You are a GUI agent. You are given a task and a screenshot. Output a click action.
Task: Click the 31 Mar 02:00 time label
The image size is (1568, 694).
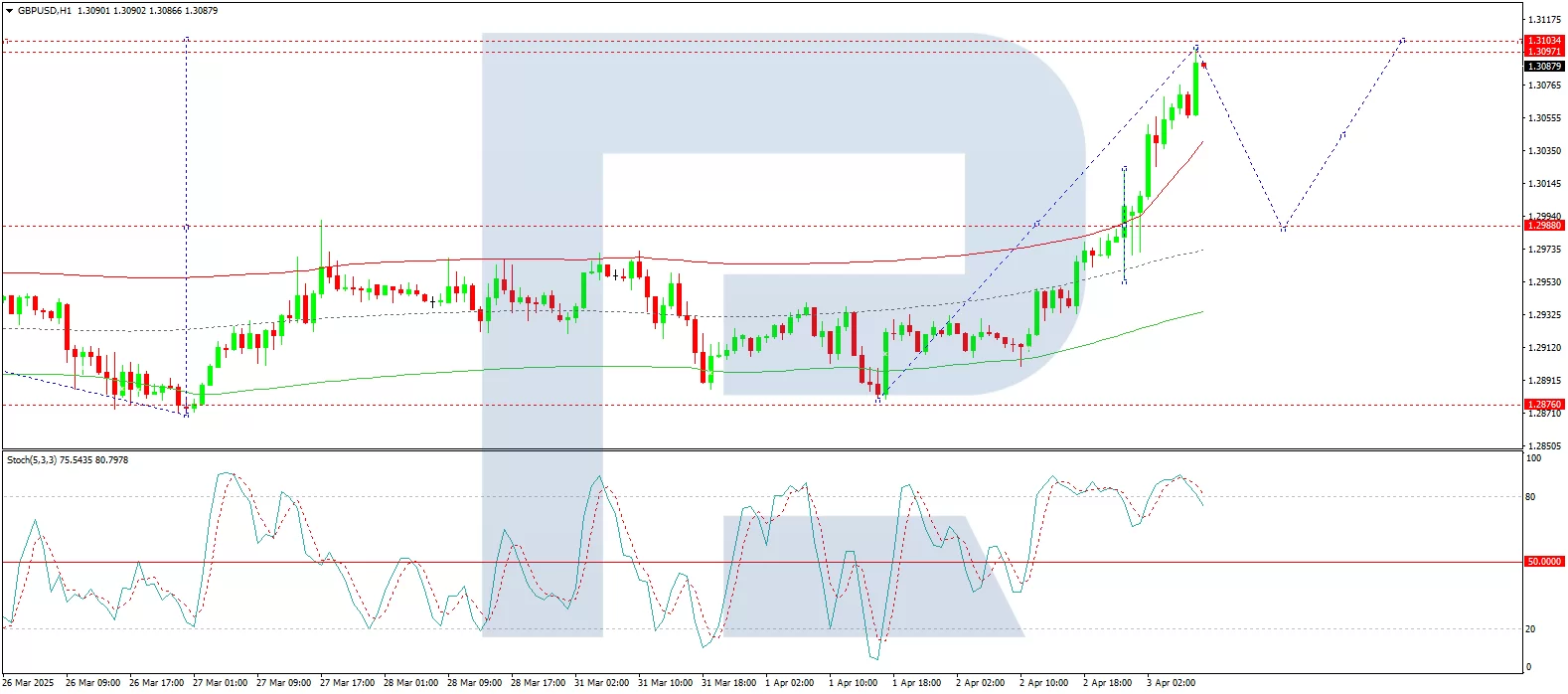[601, 683]
